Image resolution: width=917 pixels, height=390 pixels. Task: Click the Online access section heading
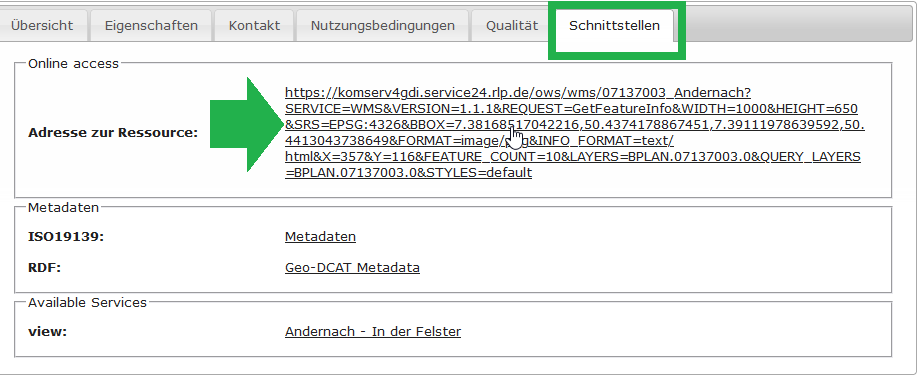73,64
